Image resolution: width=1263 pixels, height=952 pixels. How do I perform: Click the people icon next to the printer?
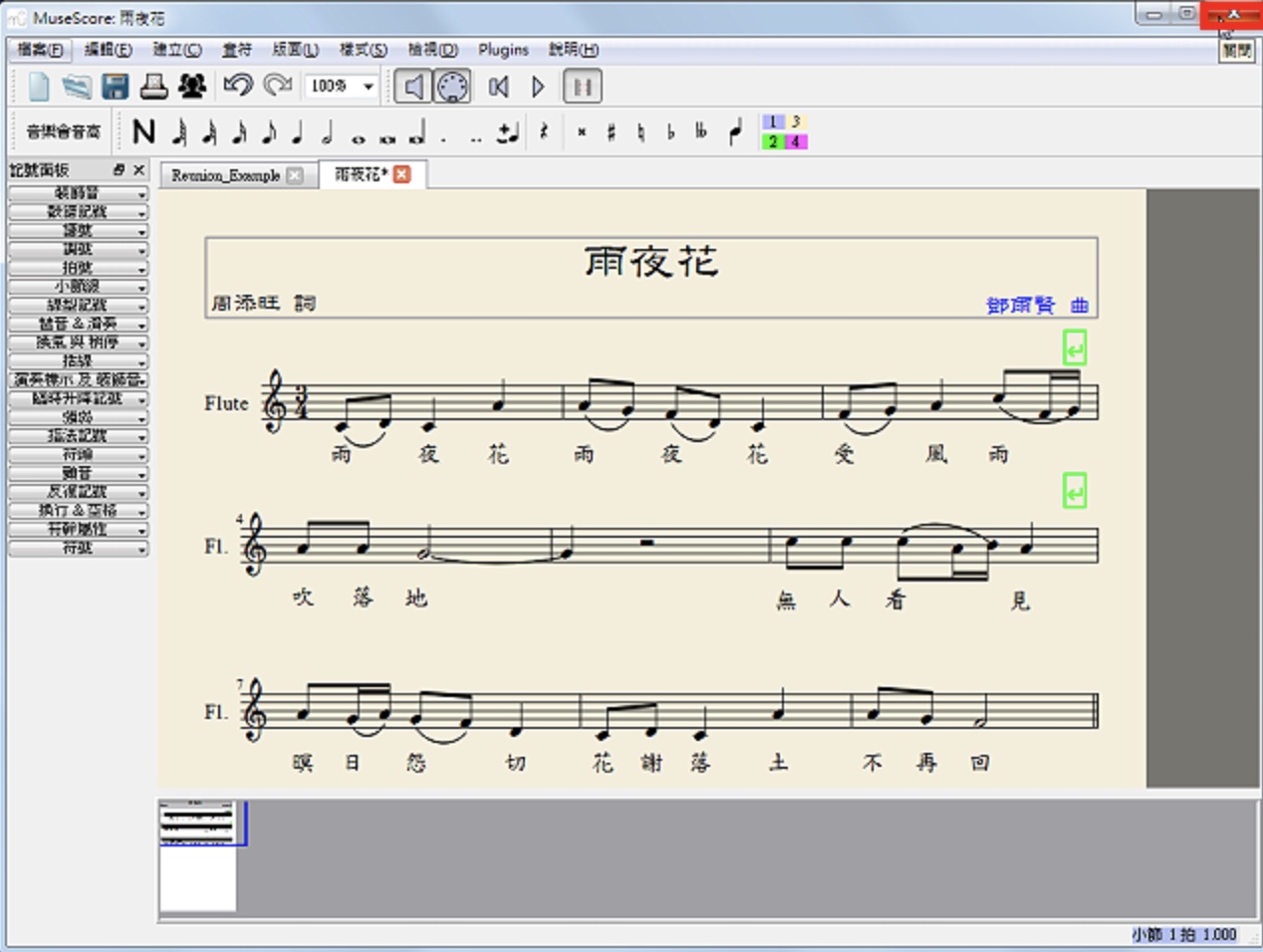pyautogui.click(x=192, y=87)
